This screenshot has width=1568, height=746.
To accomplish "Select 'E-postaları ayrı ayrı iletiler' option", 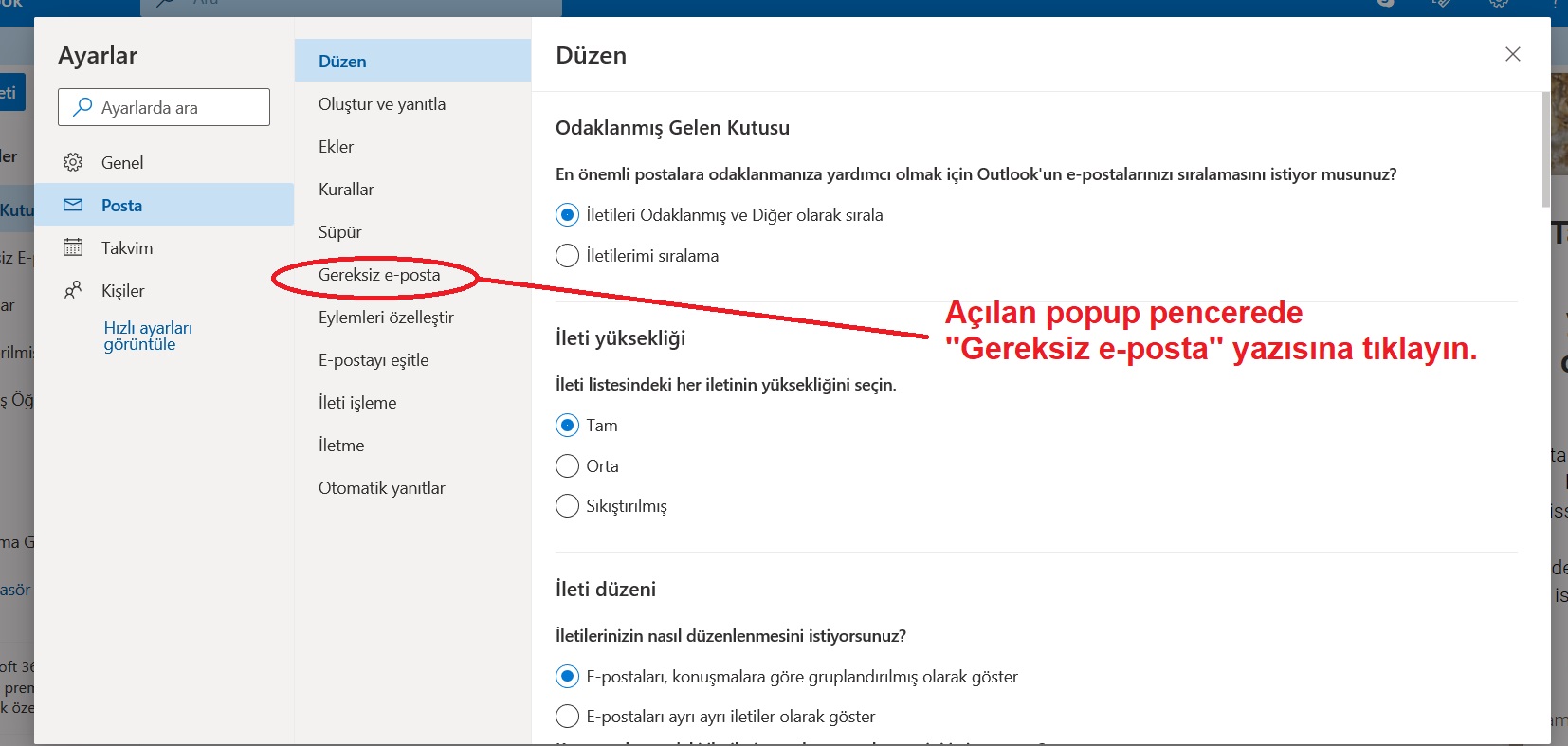I will (567, 717).
